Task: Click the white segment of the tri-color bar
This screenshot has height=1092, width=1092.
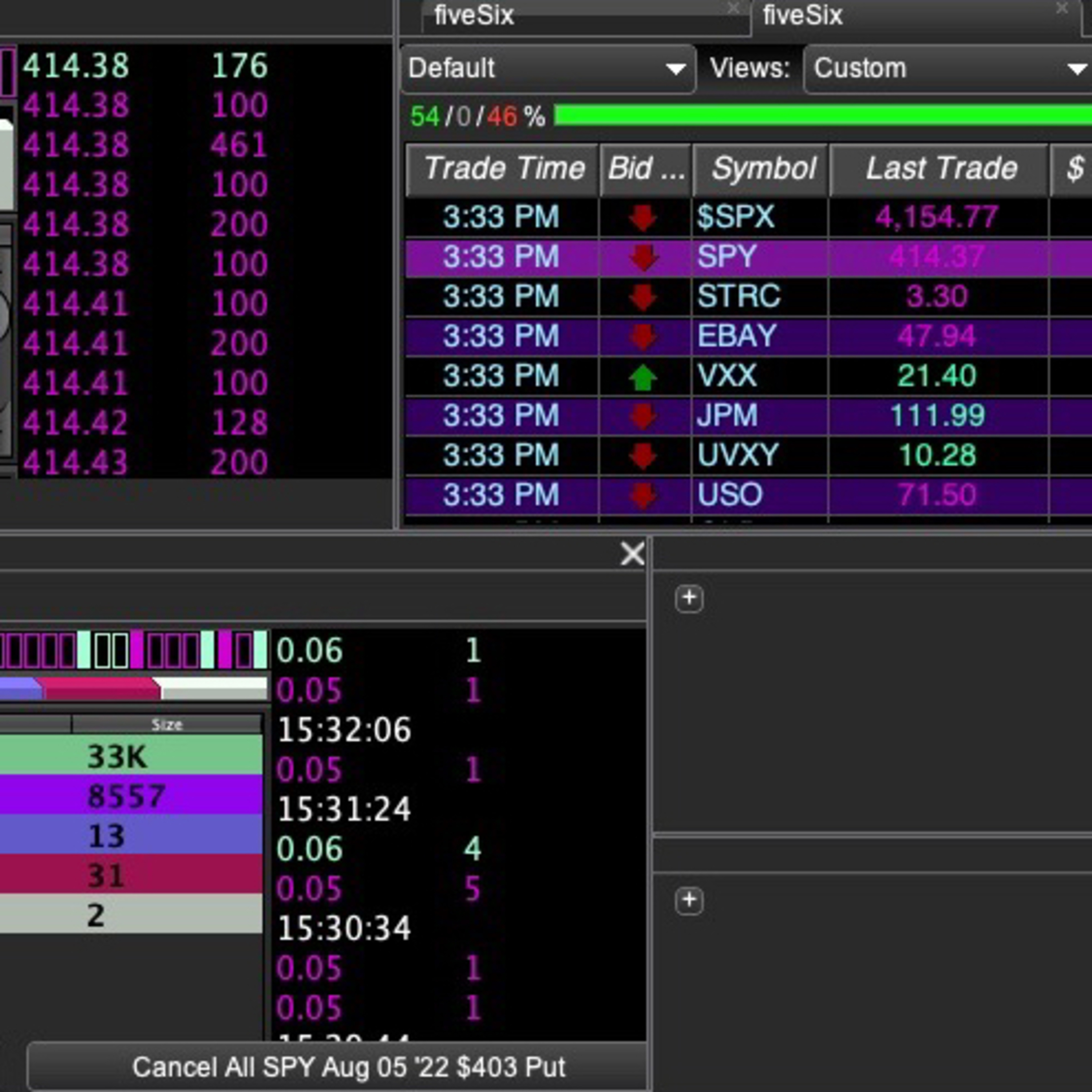Action: tap(214, 689)
